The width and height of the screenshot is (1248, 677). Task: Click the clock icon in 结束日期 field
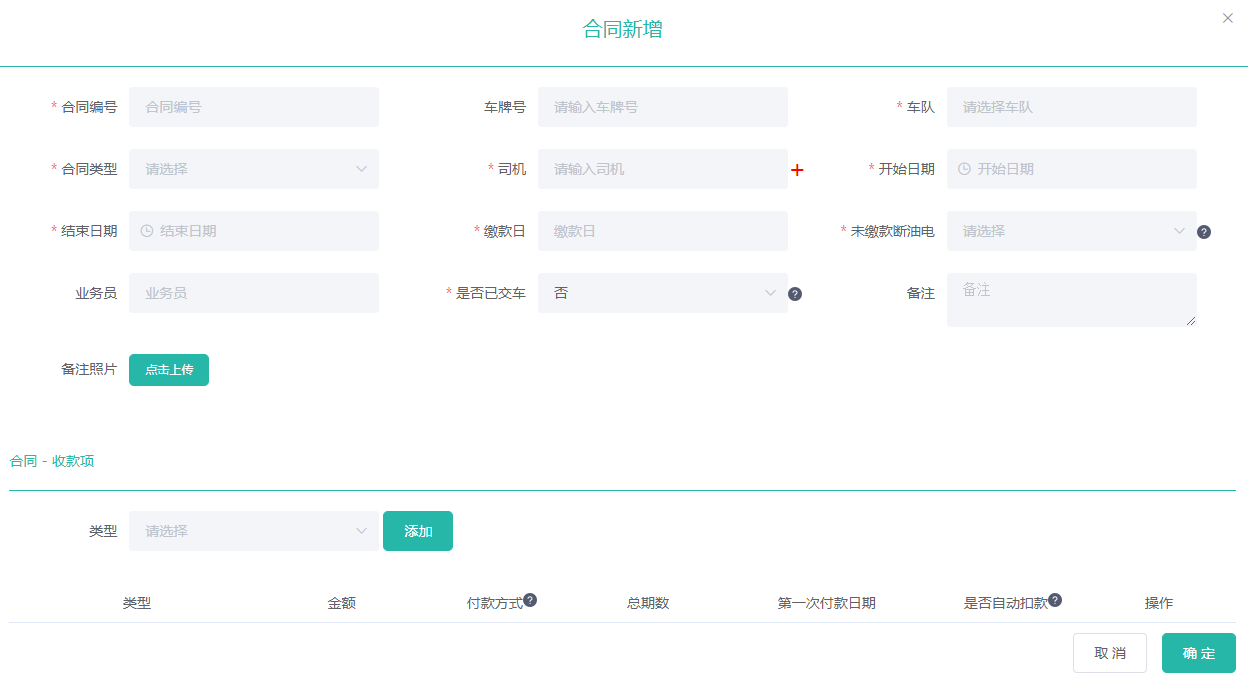pyautogui.click(x=147, y=231)
